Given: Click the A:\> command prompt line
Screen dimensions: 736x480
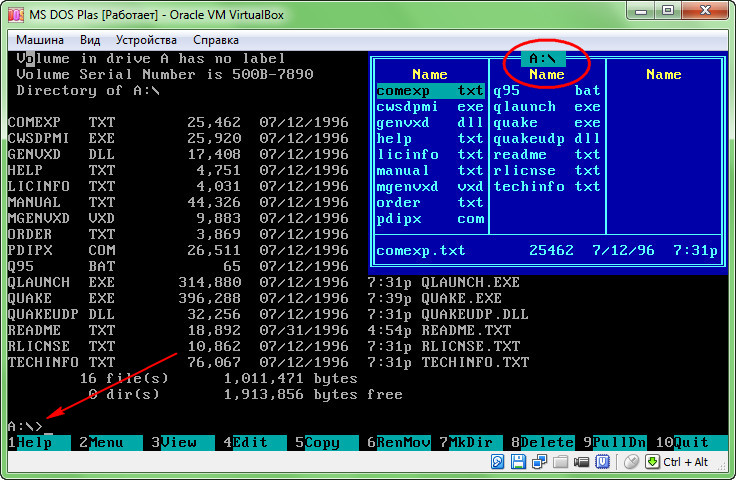Looking at the screenshot, I should coord(26,426).
